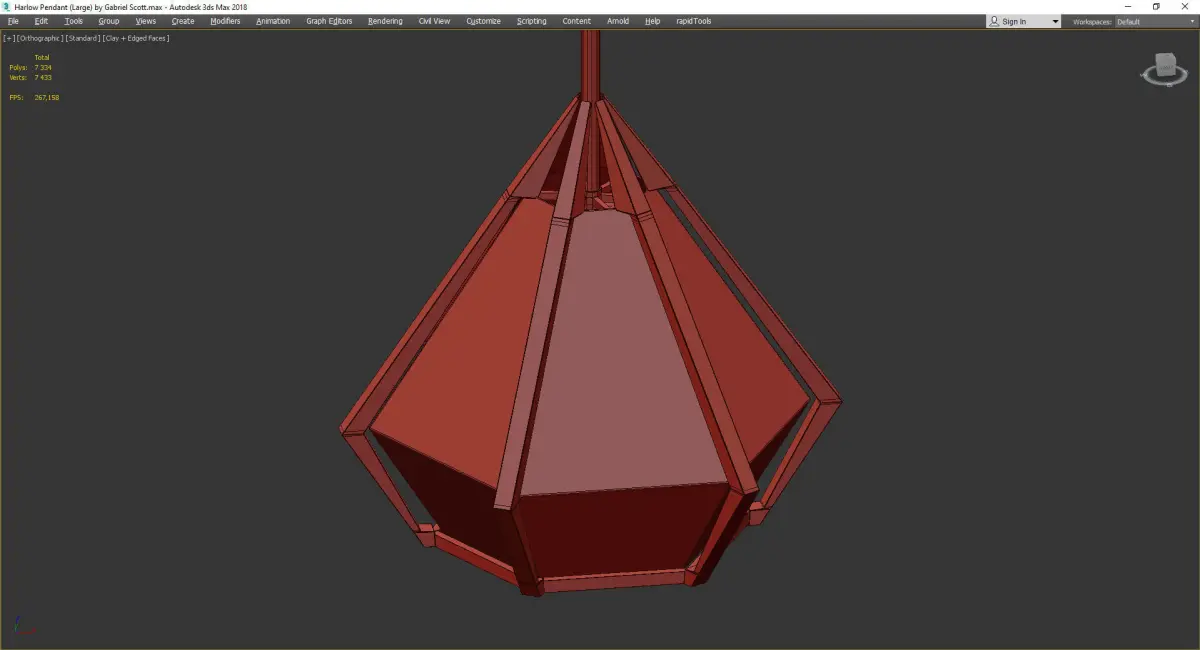Open the Create menu
1200x650 pixels.
[x=183, y=21]
